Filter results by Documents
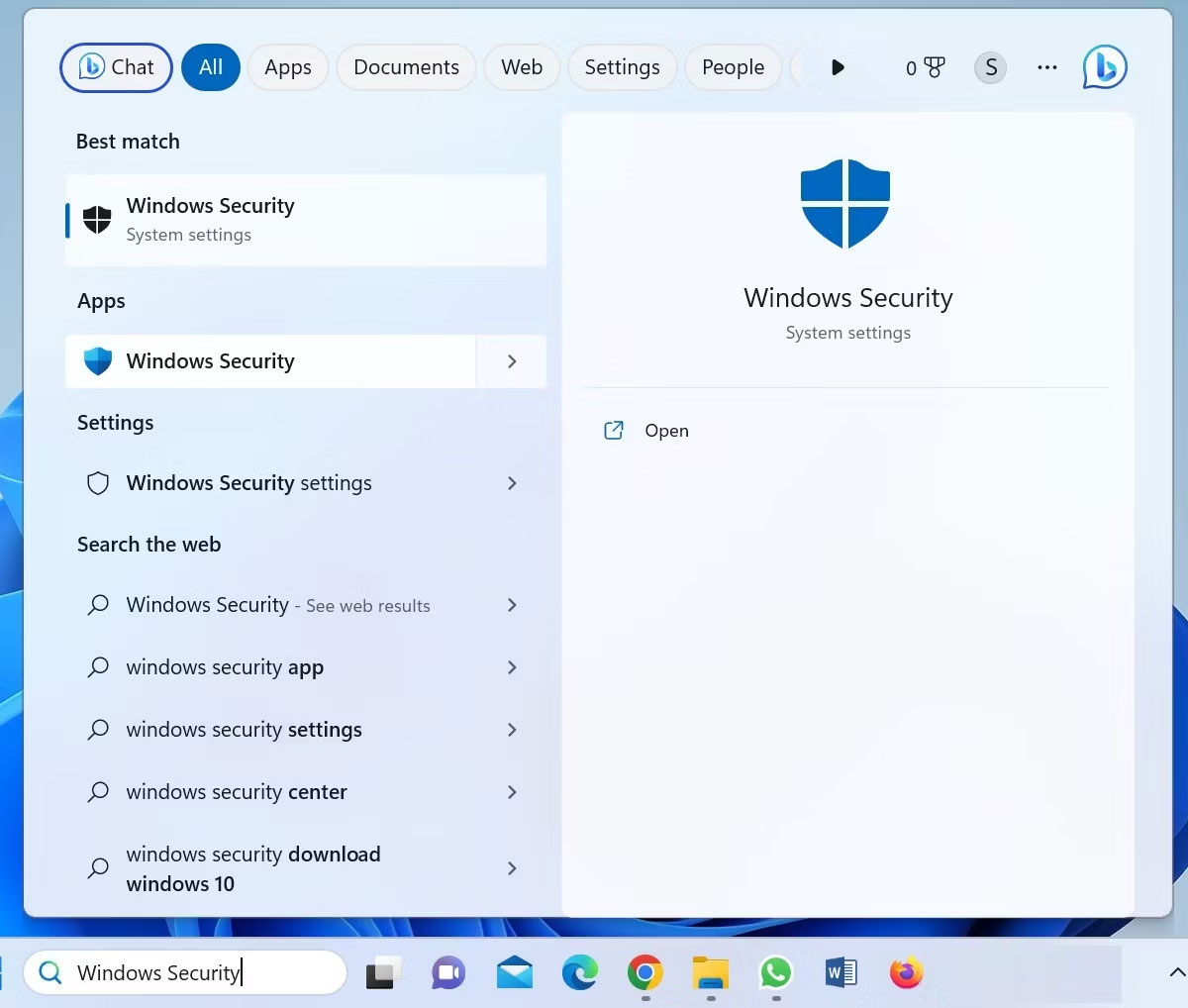 coord(406,67)
